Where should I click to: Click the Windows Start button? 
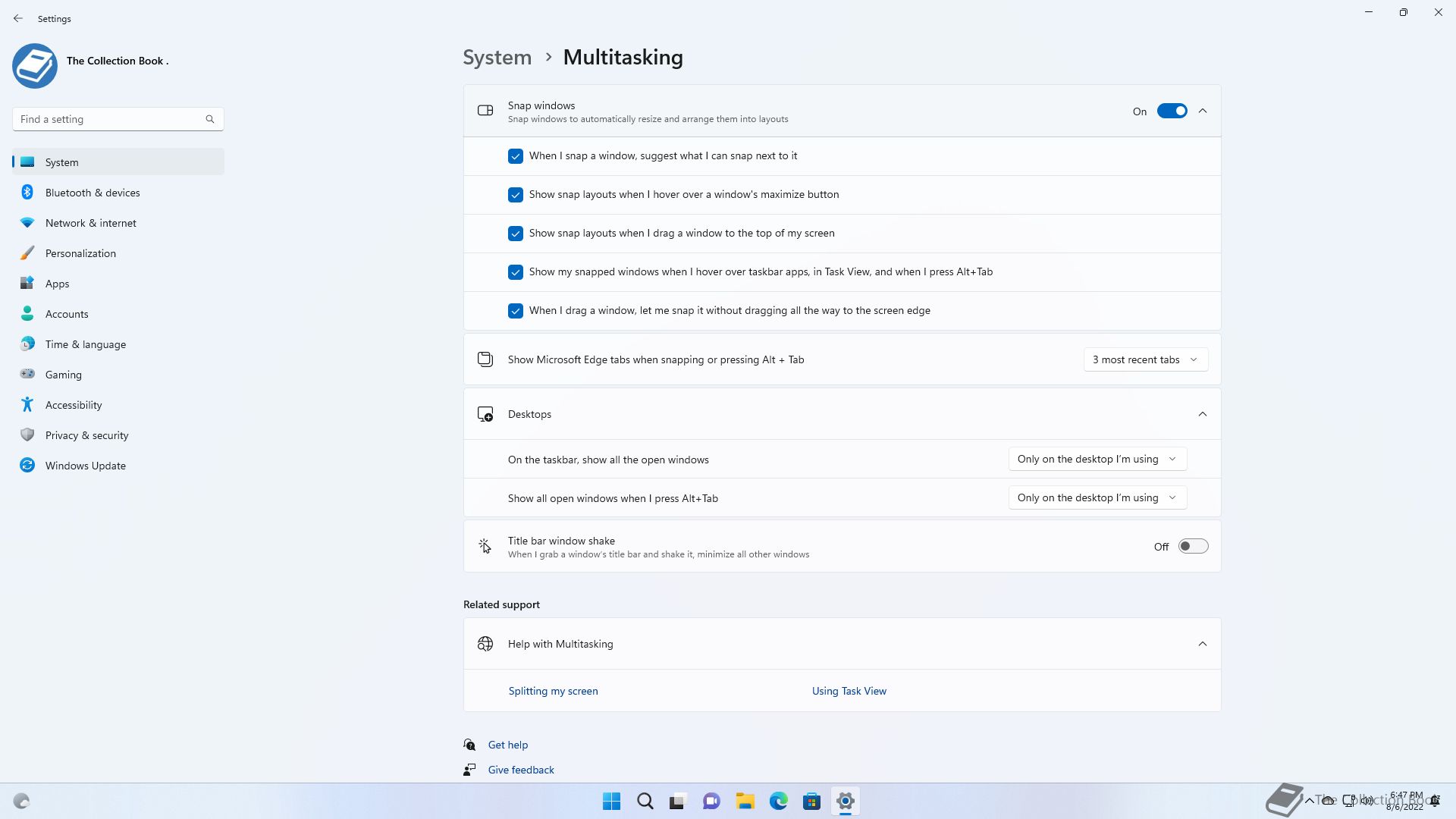coord(611,801)
